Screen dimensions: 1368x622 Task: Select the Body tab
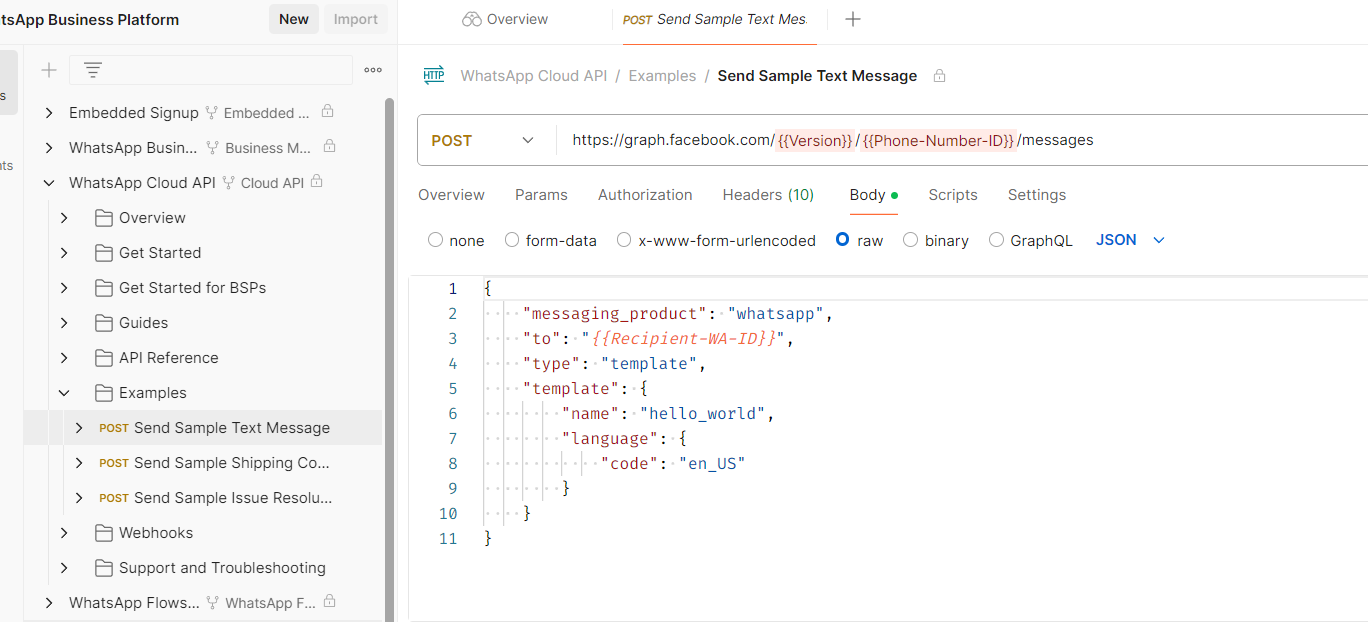[873, 195]
